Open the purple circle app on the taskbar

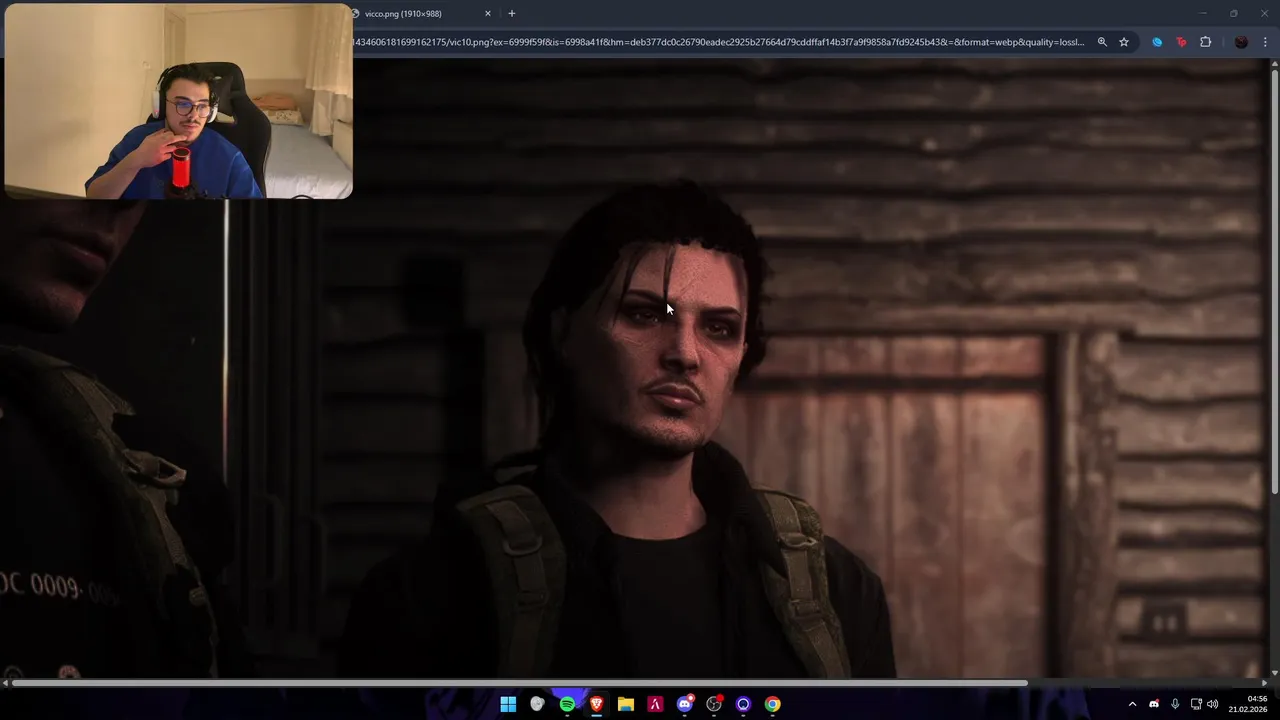(743, 704)
